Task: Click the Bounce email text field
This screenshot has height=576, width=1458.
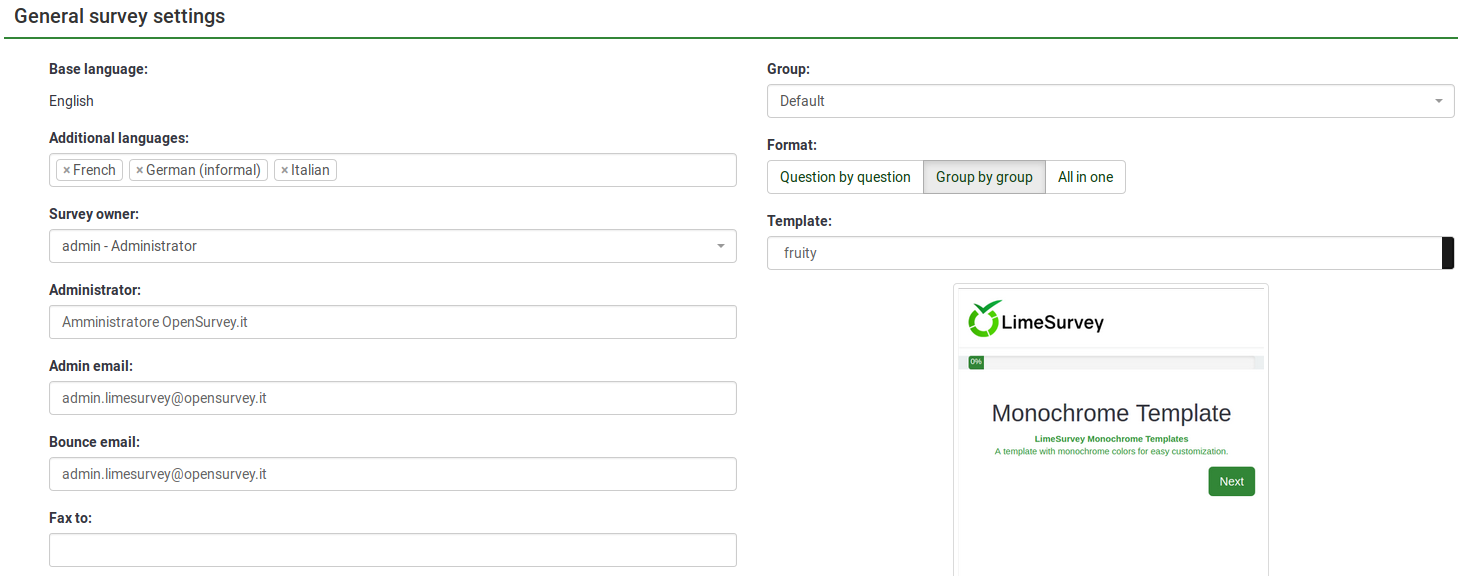Action: click(x=392, y=474)
